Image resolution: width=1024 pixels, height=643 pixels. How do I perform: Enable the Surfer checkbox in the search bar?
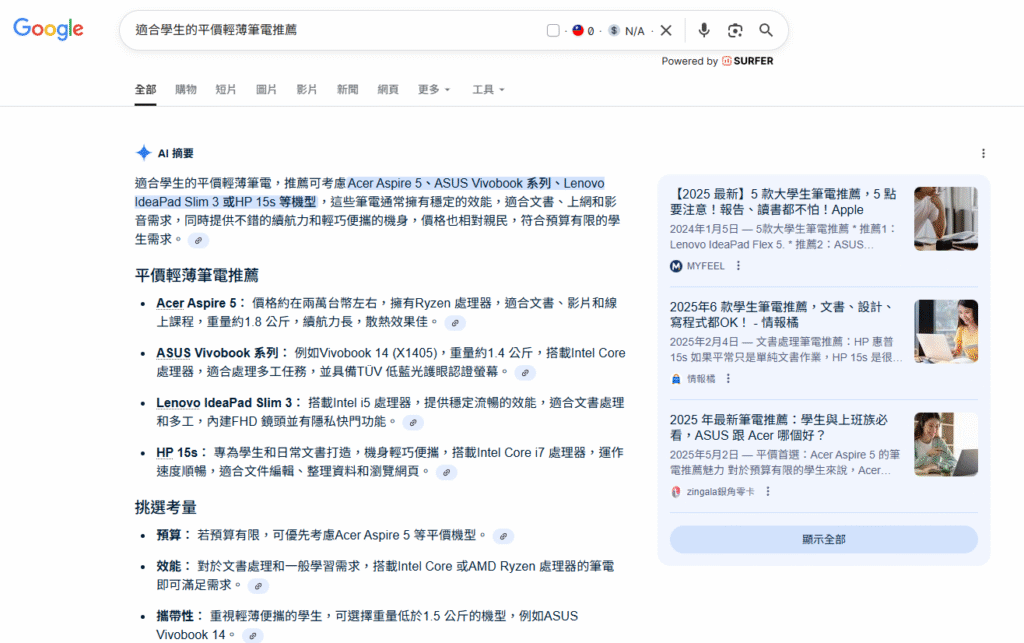[553, 31]
